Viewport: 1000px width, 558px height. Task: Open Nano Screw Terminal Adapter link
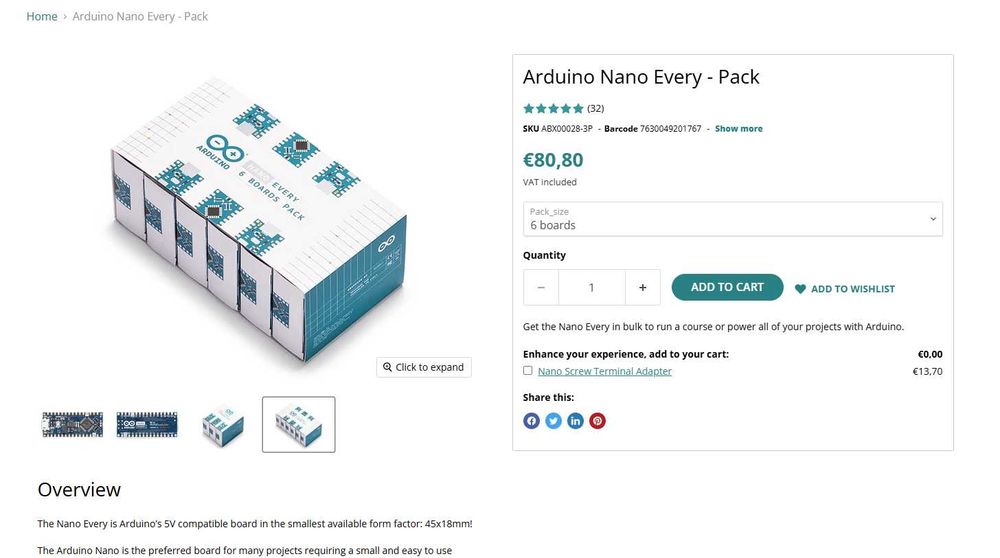(604, 371)
